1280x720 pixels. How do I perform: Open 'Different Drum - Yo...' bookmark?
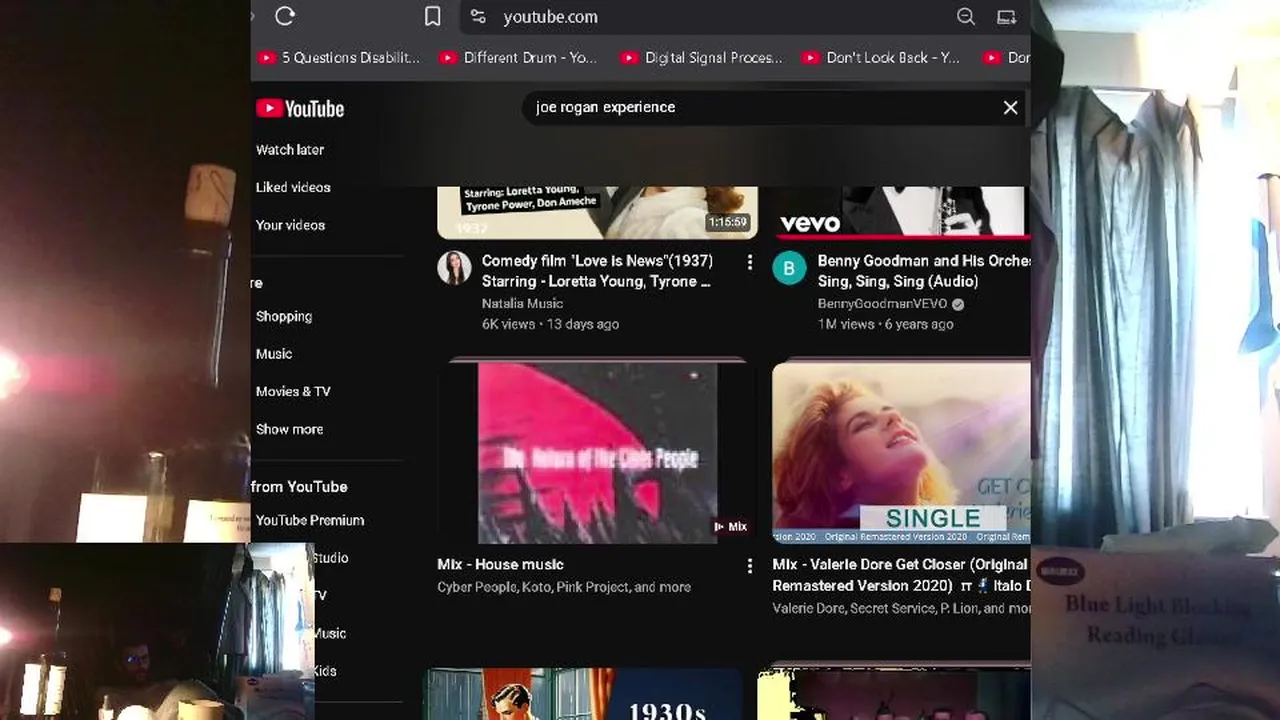click(x=518, y=58)
